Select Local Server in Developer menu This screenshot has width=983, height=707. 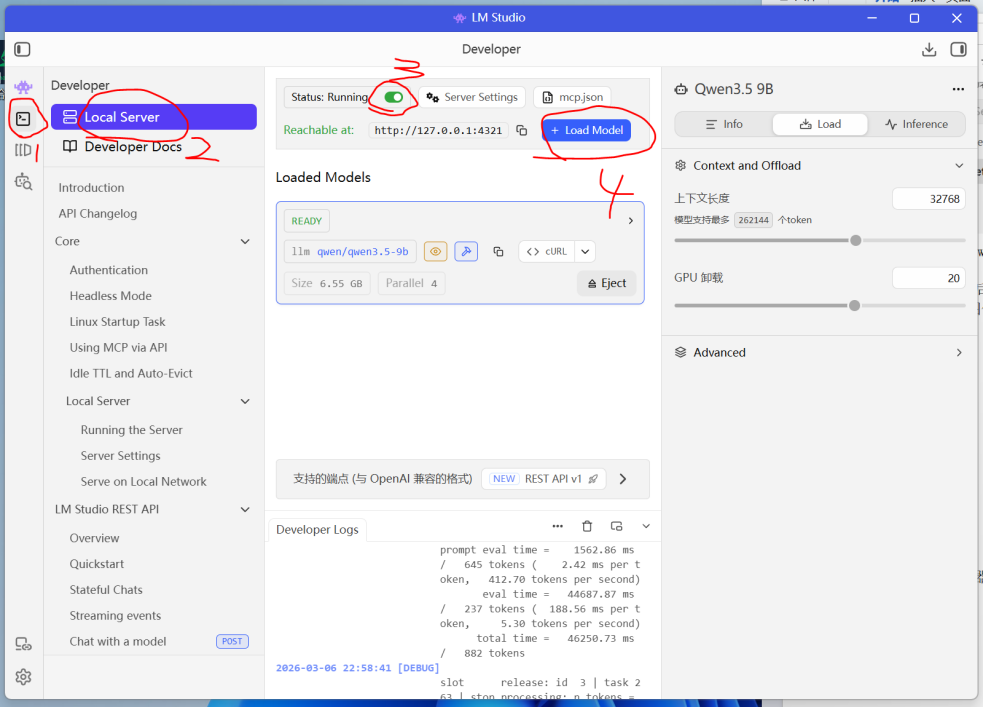point(154,117)
